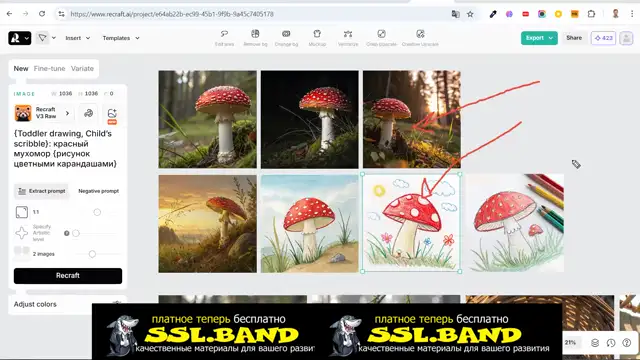Viewport: 640px width, 360px height.
Task: Open the history clock icon
Action: click(611, 343)
